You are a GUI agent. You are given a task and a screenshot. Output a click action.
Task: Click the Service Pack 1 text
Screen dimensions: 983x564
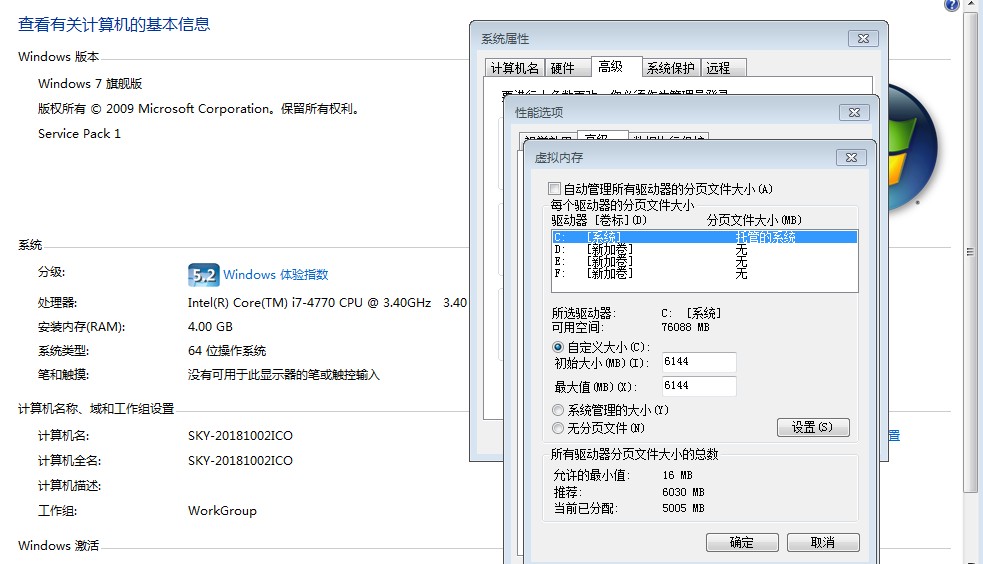[x=79, y=133]
